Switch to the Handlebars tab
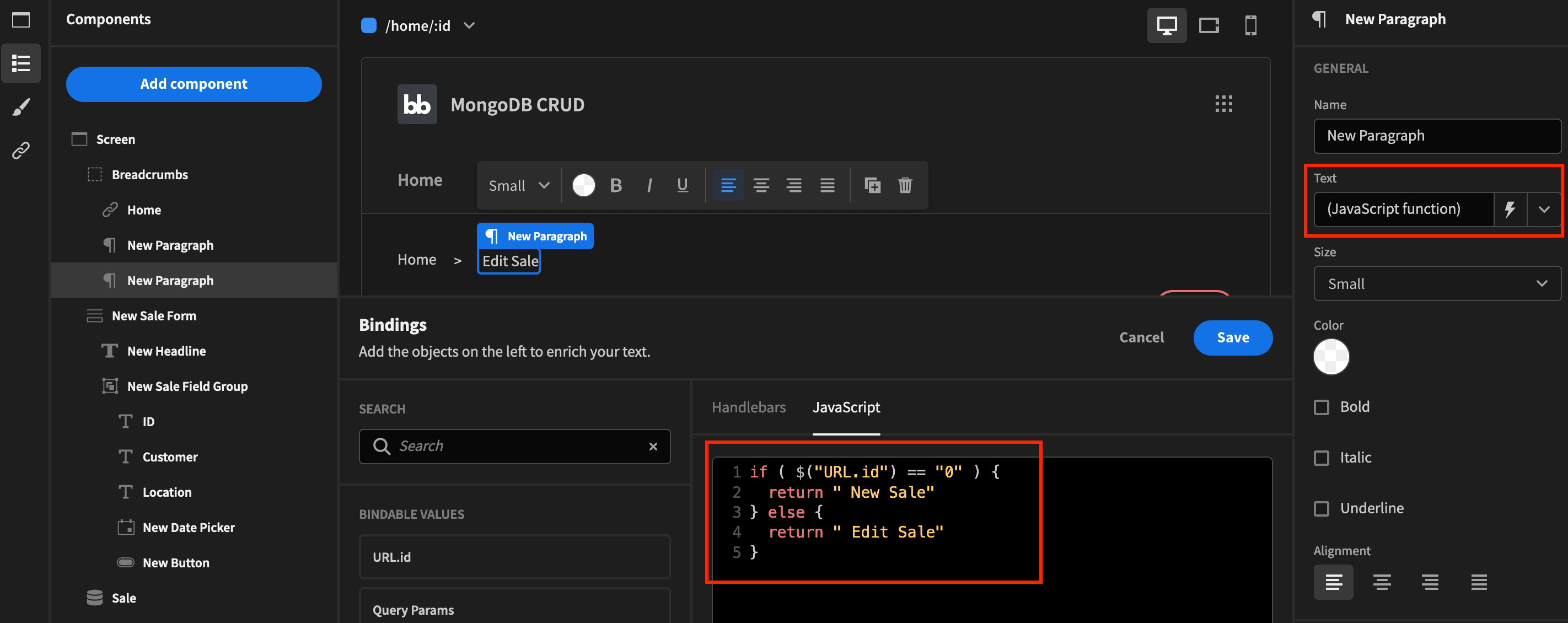The width and height of the screenshot is (1568, 623). pos(748,407)
